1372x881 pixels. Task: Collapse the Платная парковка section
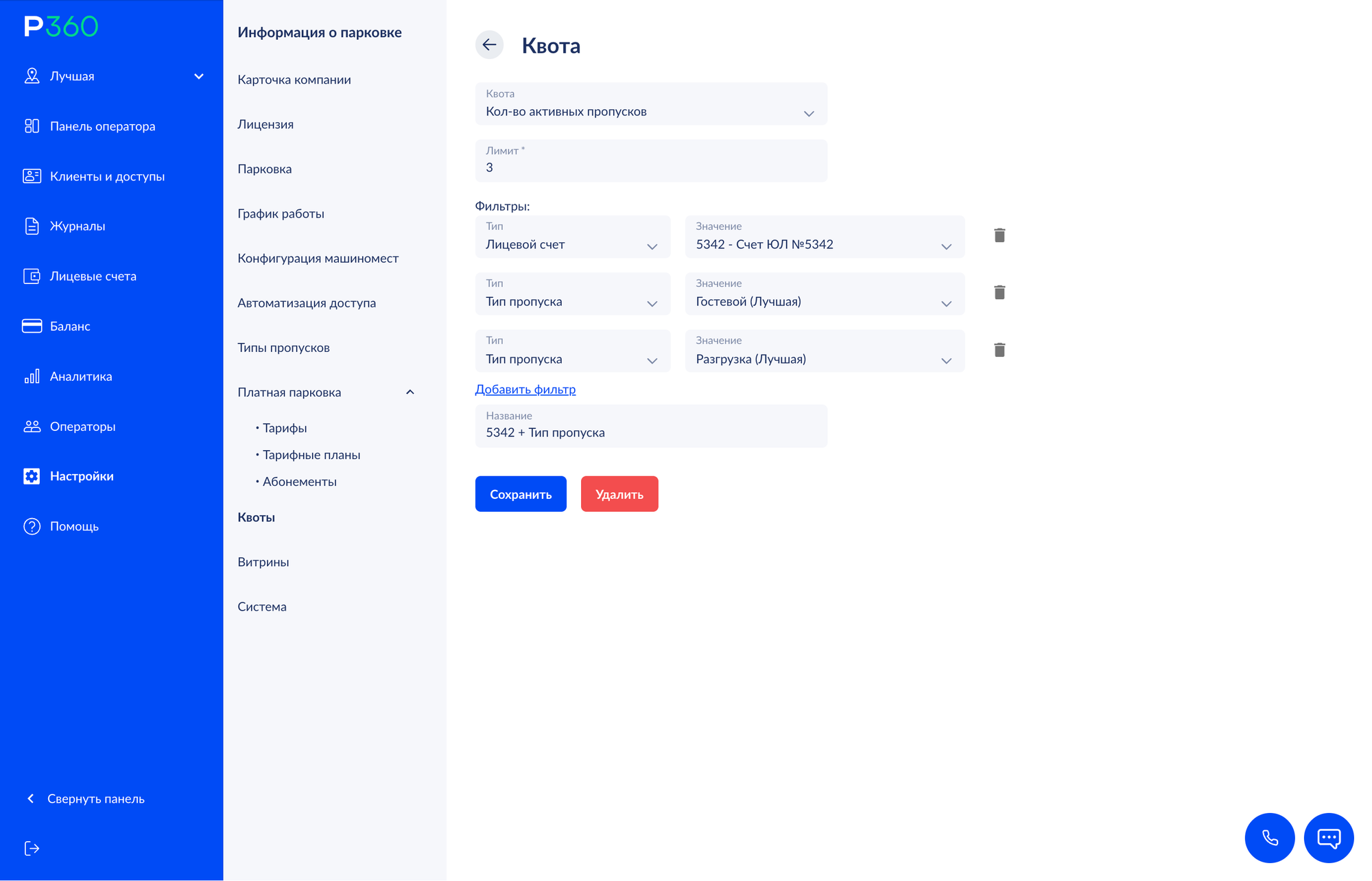410,392
